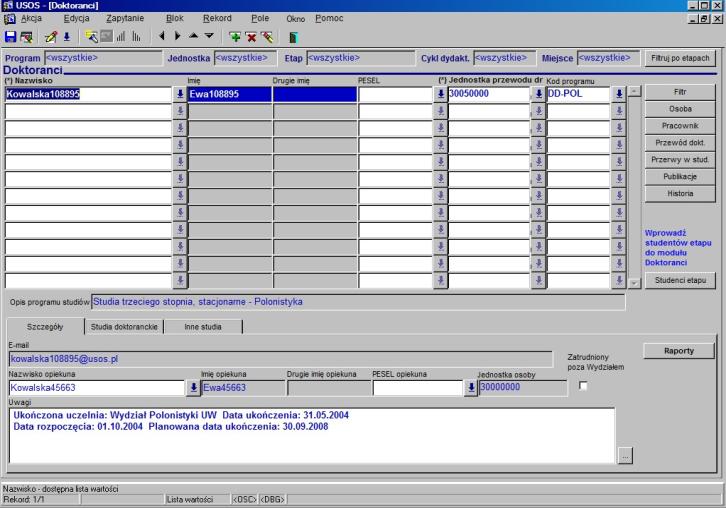The height and width of the screenshot is (508, 726).
Task: Click the toolbar list of values down-arrow icon
Action: (67, 37)
